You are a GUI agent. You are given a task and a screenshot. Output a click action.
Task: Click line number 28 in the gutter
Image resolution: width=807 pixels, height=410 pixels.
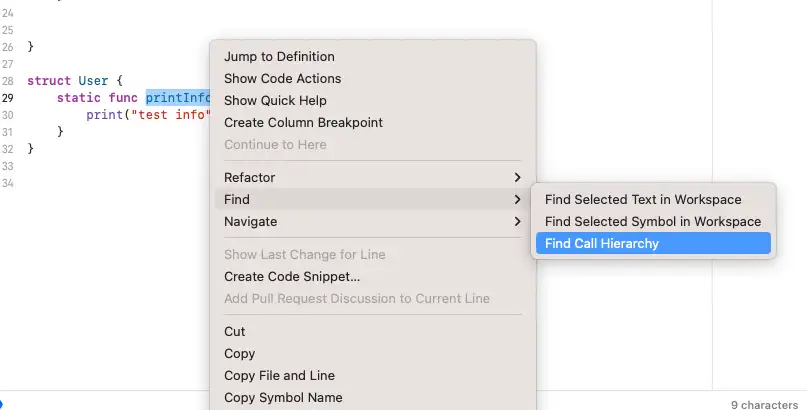pos(7,81)
